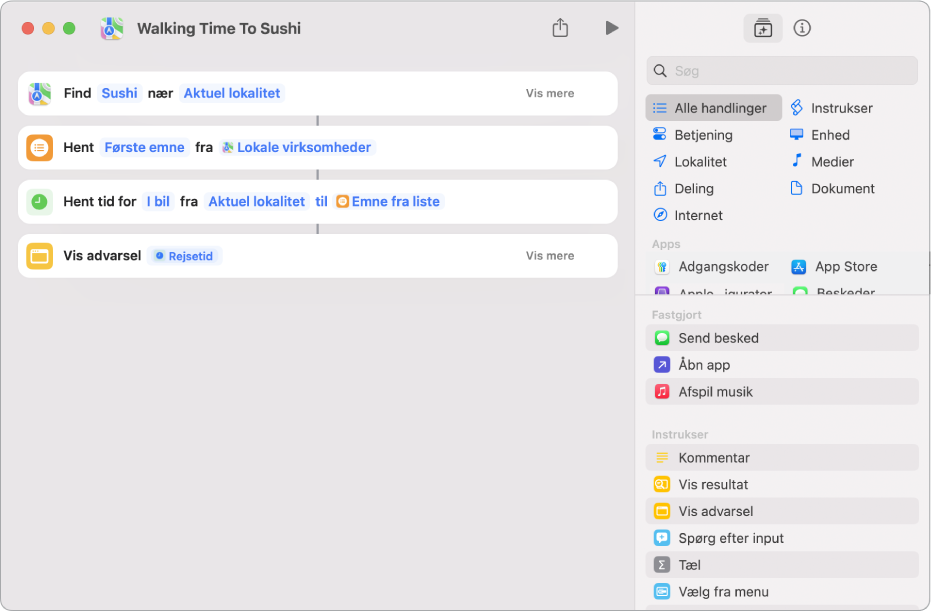Click the Rejsetid variable token

[184, 256]
